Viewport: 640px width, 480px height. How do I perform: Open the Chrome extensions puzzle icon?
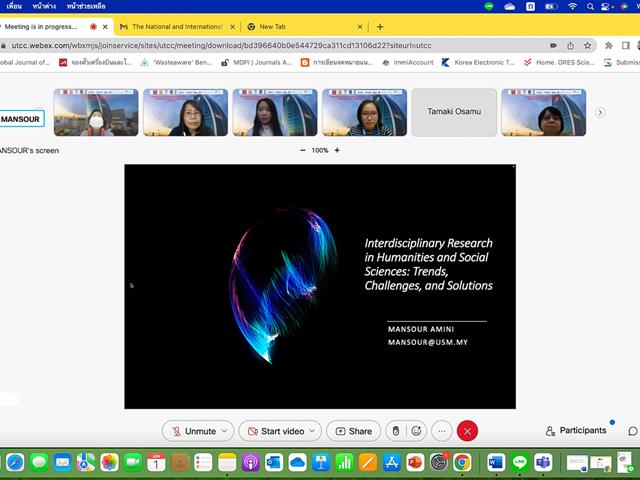pyautogui.click(x=609, y=45)
